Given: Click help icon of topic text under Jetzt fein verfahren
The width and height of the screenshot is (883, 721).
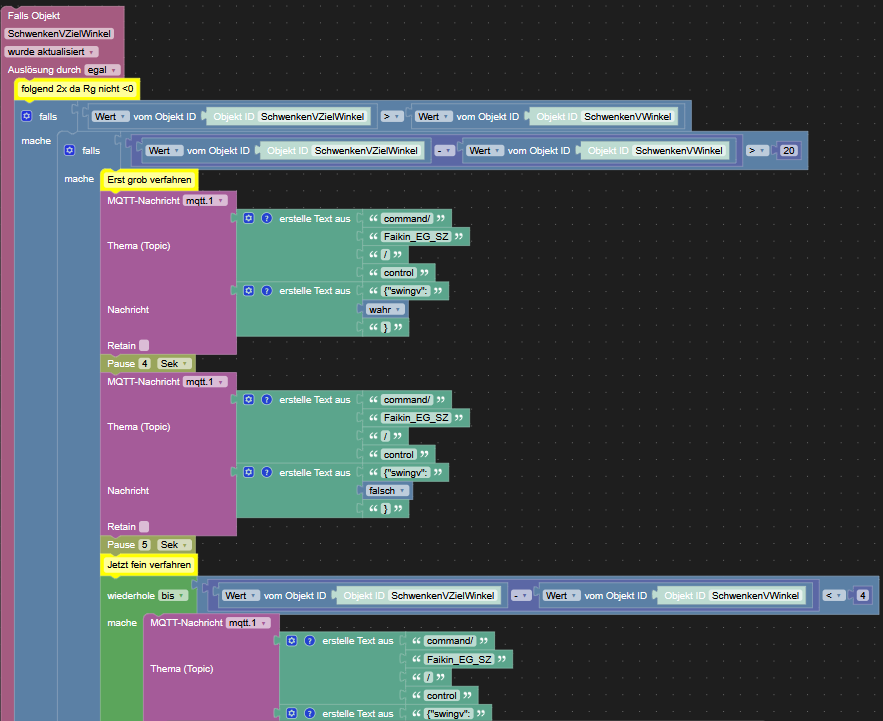Looking at the screenshot, I should pyautogui.click(x=310, y=640).
